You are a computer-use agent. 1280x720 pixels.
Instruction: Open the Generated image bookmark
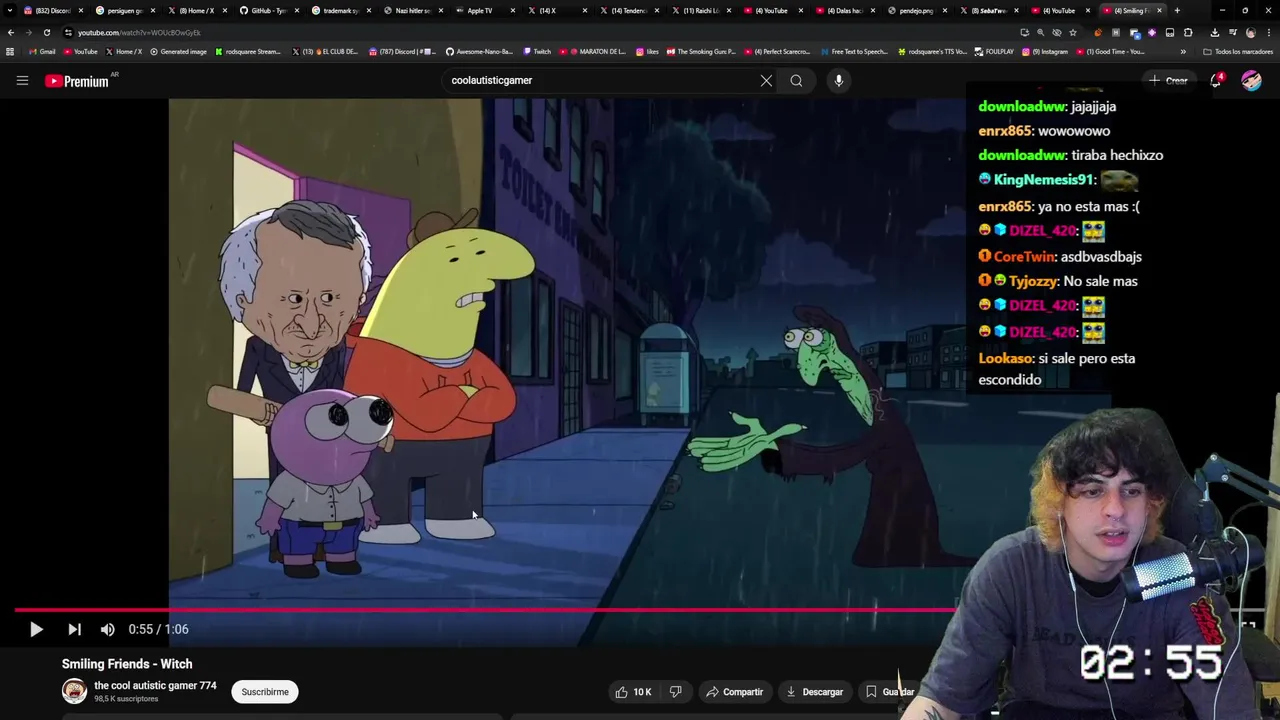click(178, 51)
